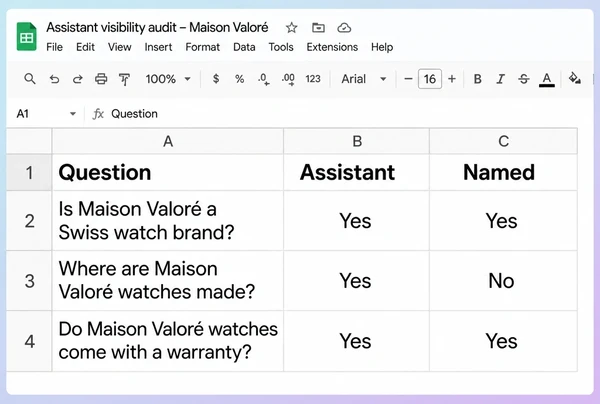Select the Named "Yes" cell in row 4
Viewport: 600px width, 404px height.
(x=504, y=341)
